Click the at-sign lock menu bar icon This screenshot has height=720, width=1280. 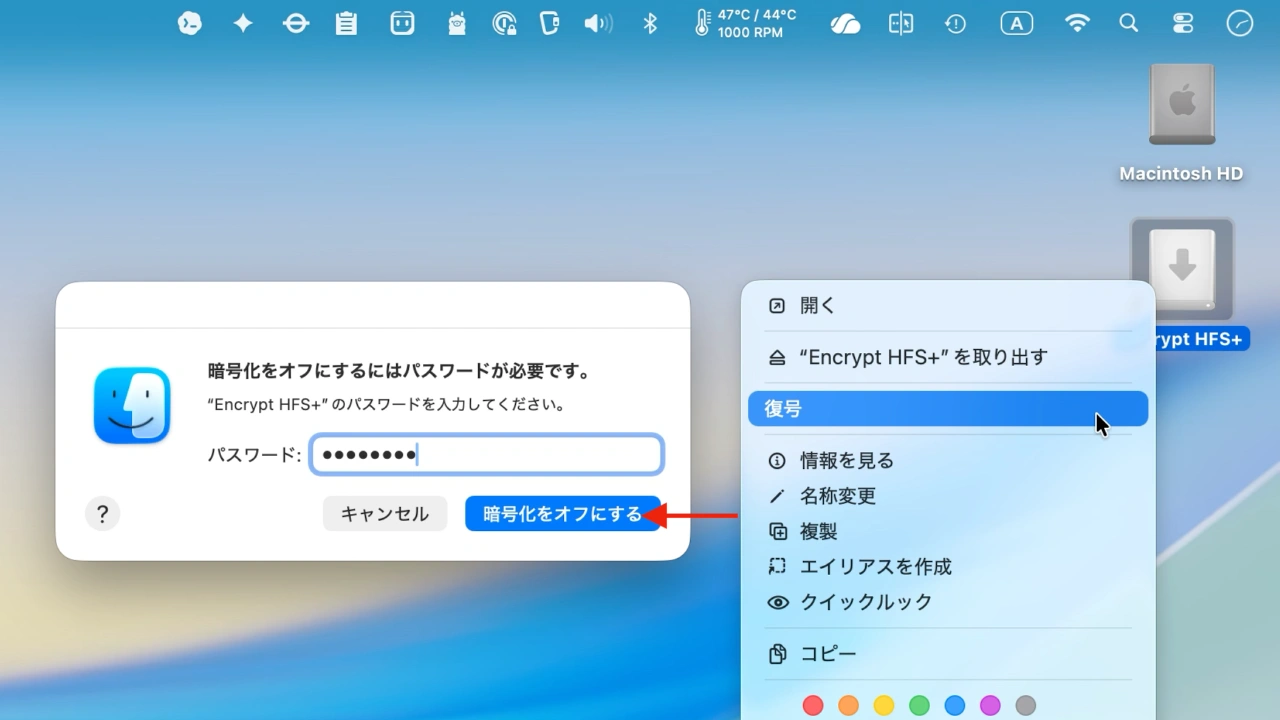click(504, 23)
